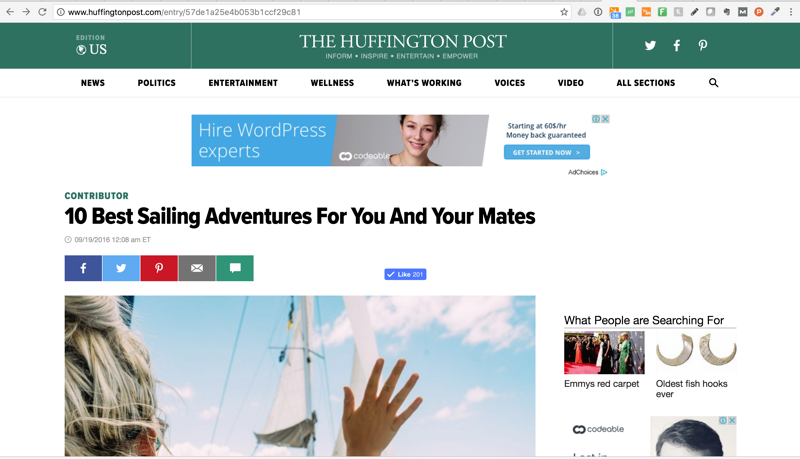This screenshot has width=800, height=459.
Task: Share article on Facebook via blue button
Action: 83,268
